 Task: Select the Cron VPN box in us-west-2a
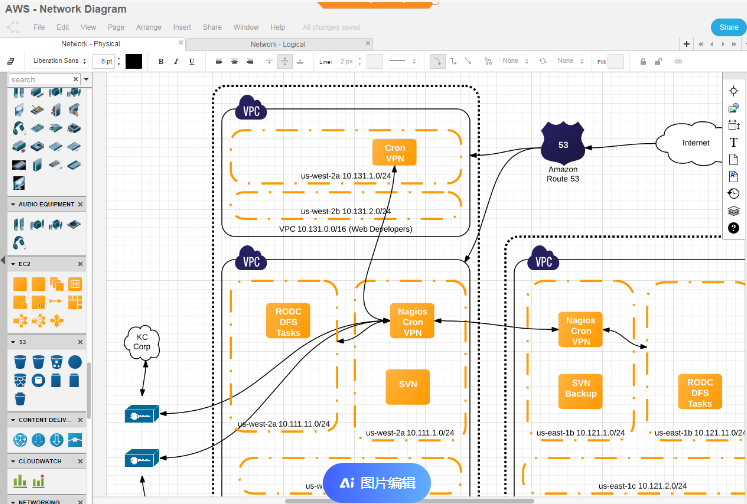[394, 152]
